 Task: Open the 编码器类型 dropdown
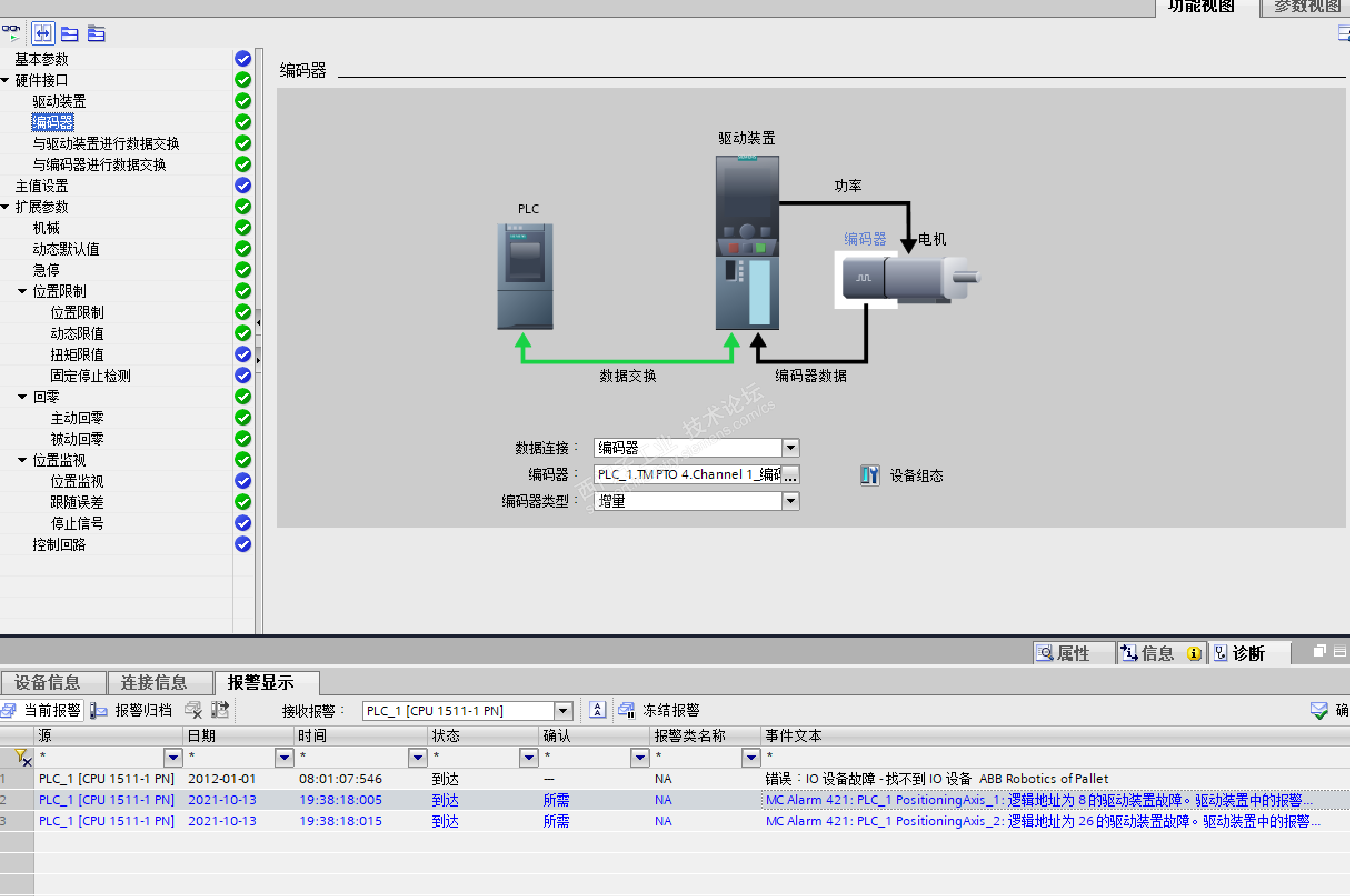pos(791,501)
